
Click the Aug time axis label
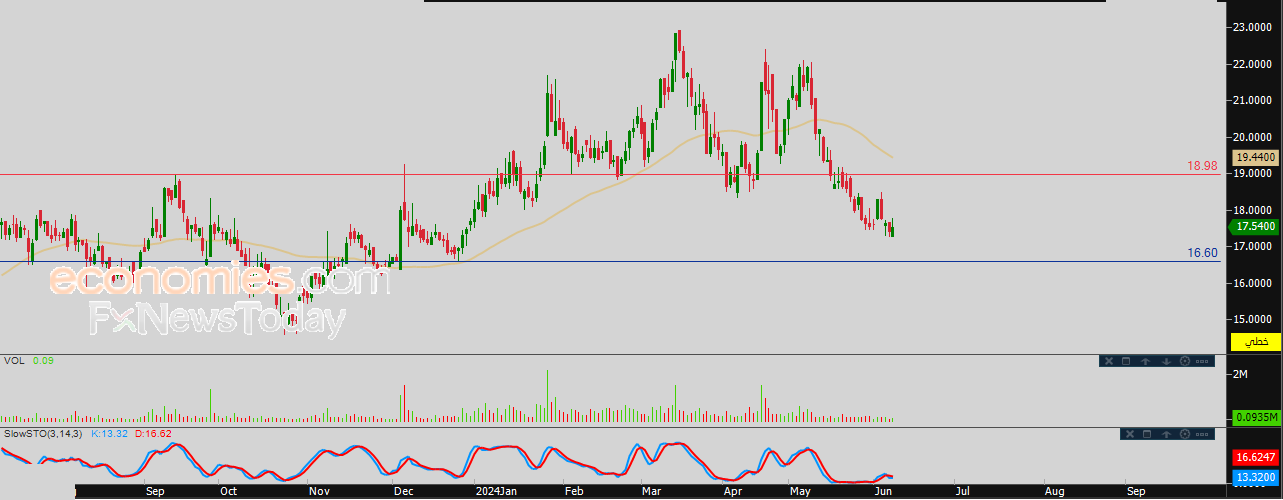point(1054,492)
